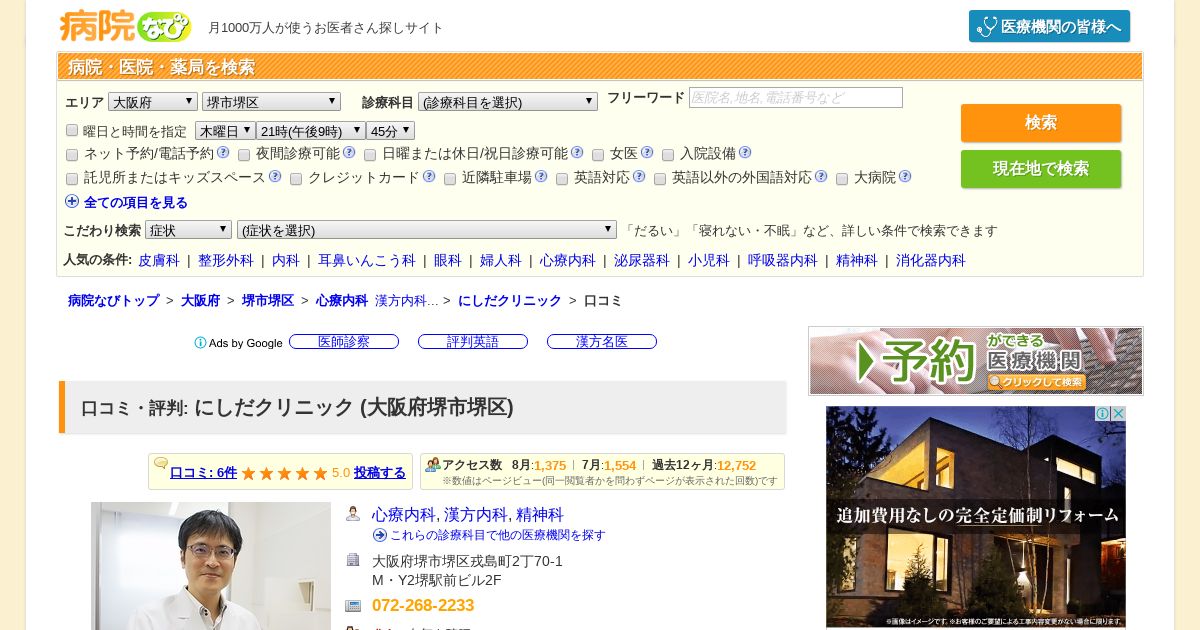
Task: Open the 症状 category dropdown
Action: click(x=188, y=230)
